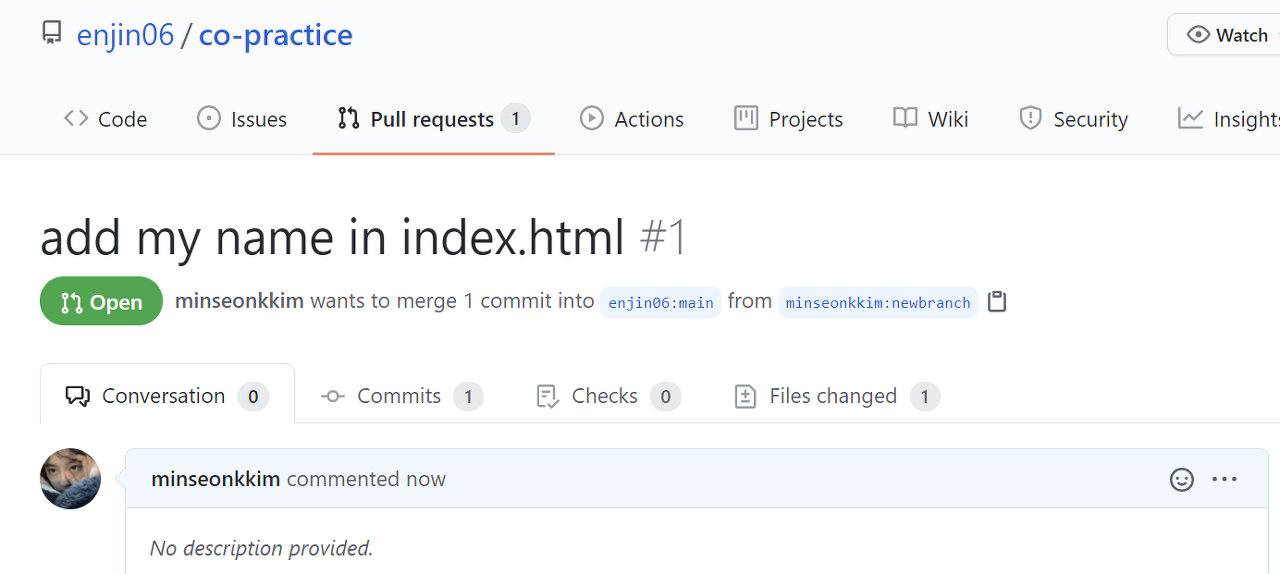
Task: Click the Pull requests counter badge
Action: [x=515, y=119]
